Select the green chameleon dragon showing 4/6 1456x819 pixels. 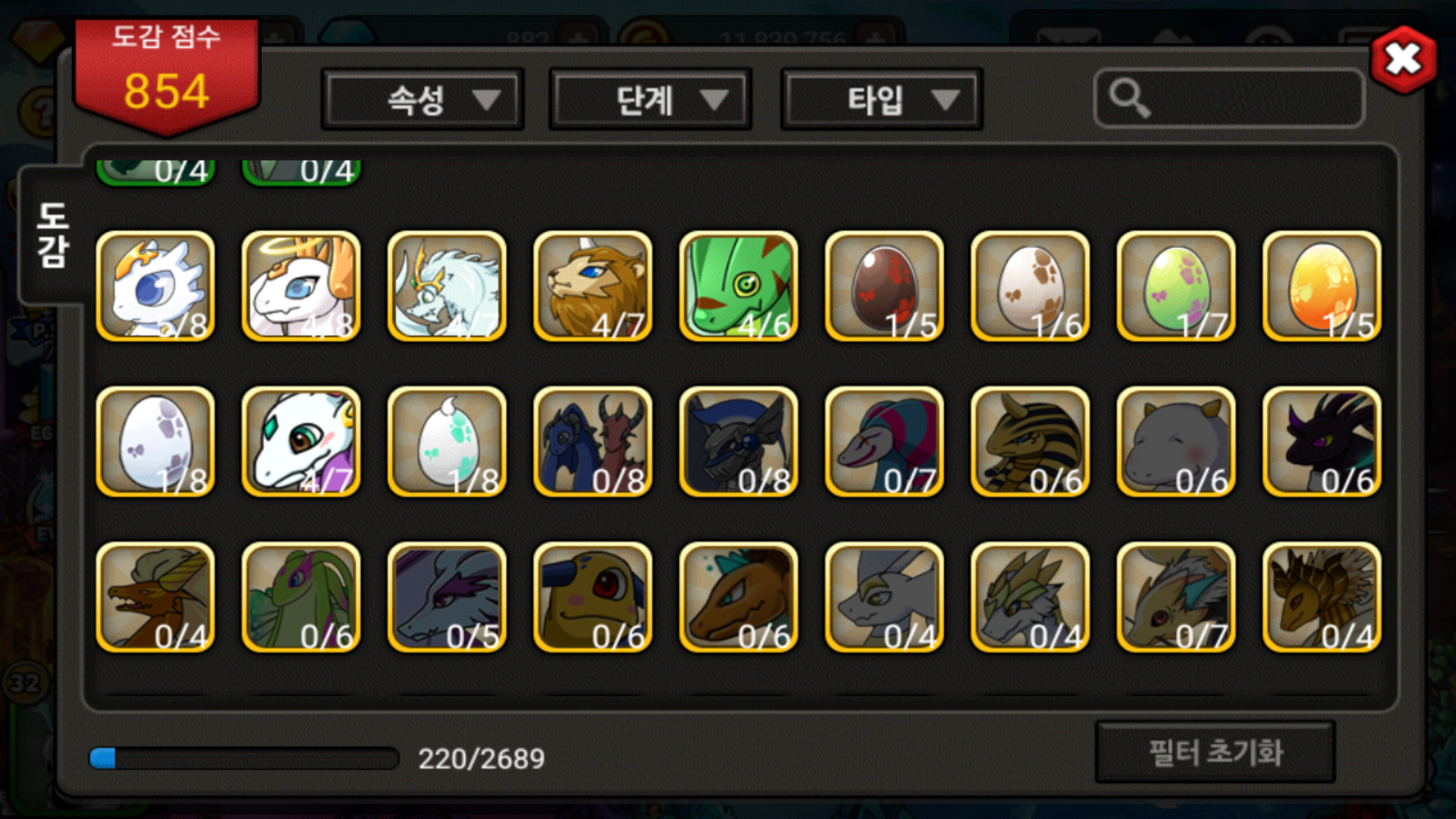pyautogui.click(x=738, y=287)
